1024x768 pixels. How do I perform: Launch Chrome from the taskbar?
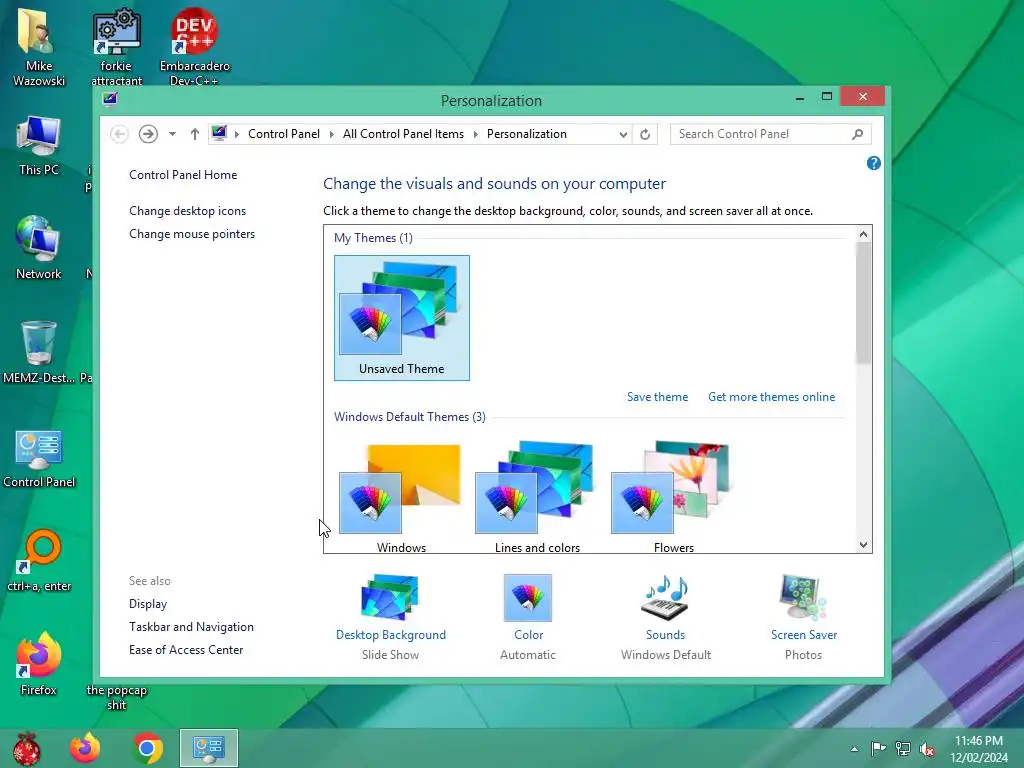pyautogui.click(x=148, y=748)
